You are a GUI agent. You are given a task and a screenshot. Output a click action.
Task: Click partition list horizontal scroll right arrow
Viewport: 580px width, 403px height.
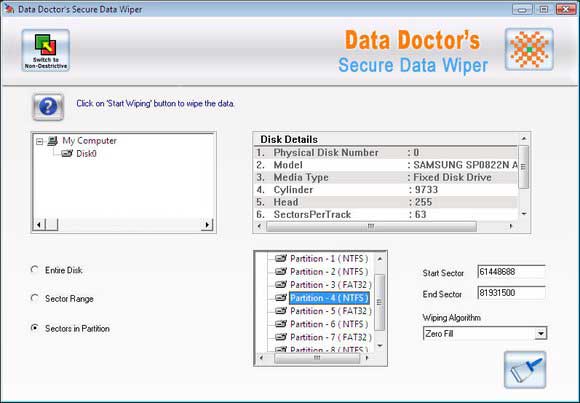point(367,358)
